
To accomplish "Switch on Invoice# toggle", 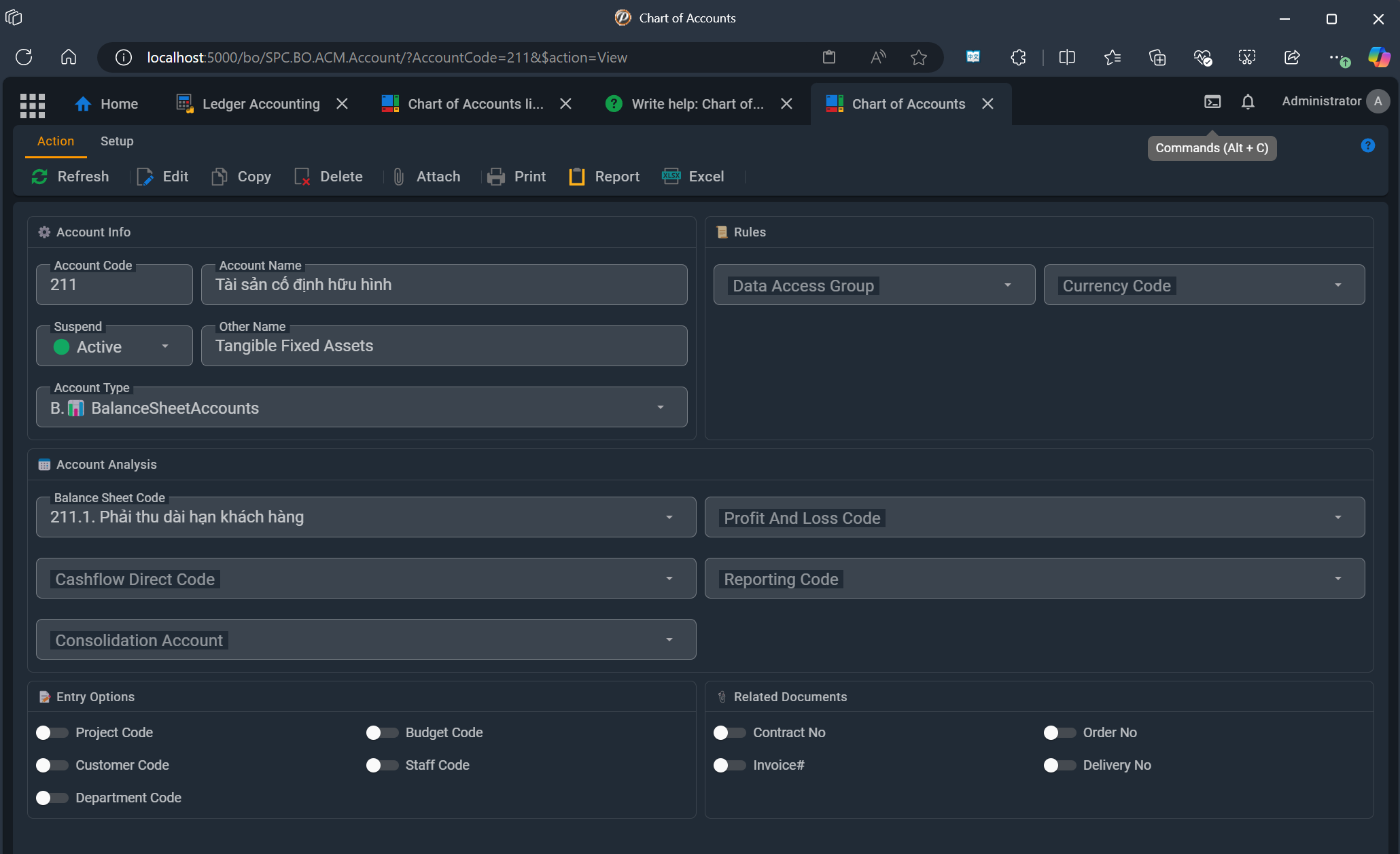I will (x=730, y=765).
